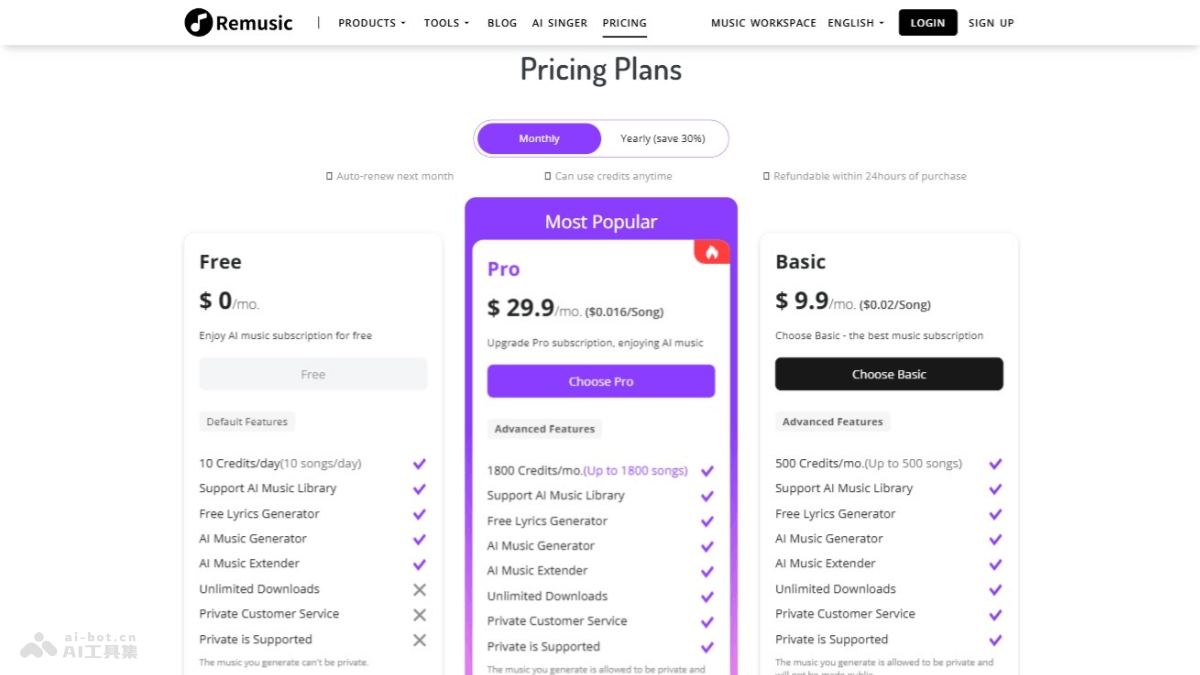Viewport: 1200px width, 675px height.
Task: Click the X icon beside Private is Supported in Free plan
Action: [419, 640]
